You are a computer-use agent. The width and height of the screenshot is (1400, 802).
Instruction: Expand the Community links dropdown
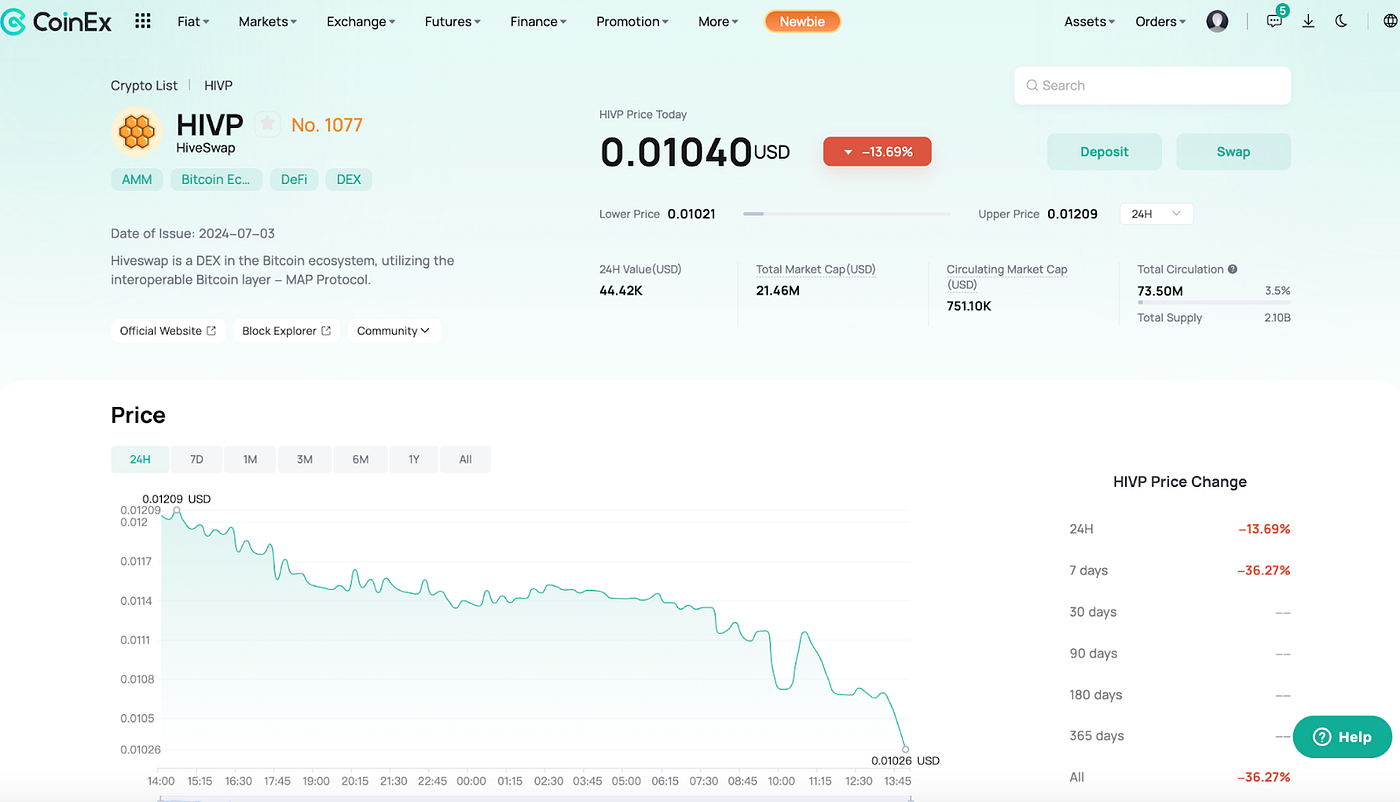tap(394, 331)
